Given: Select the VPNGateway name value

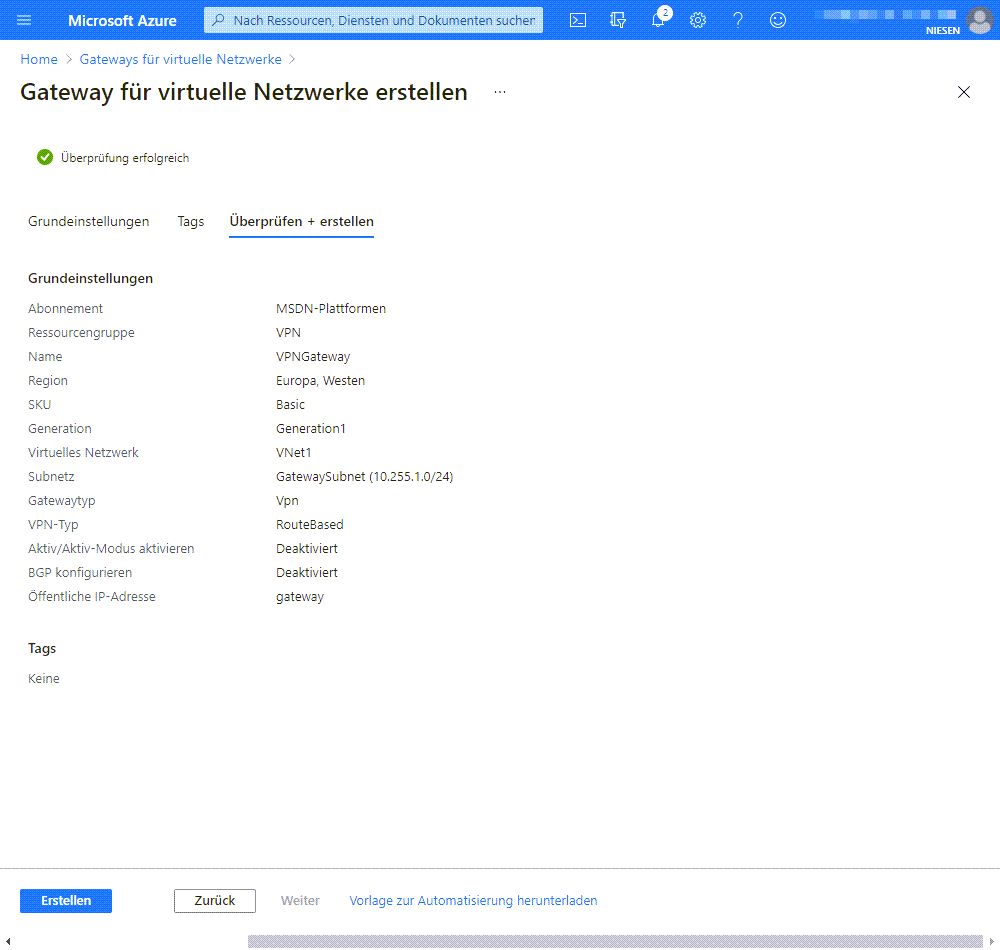Looking at the screenshot, I should coord(313,356).
